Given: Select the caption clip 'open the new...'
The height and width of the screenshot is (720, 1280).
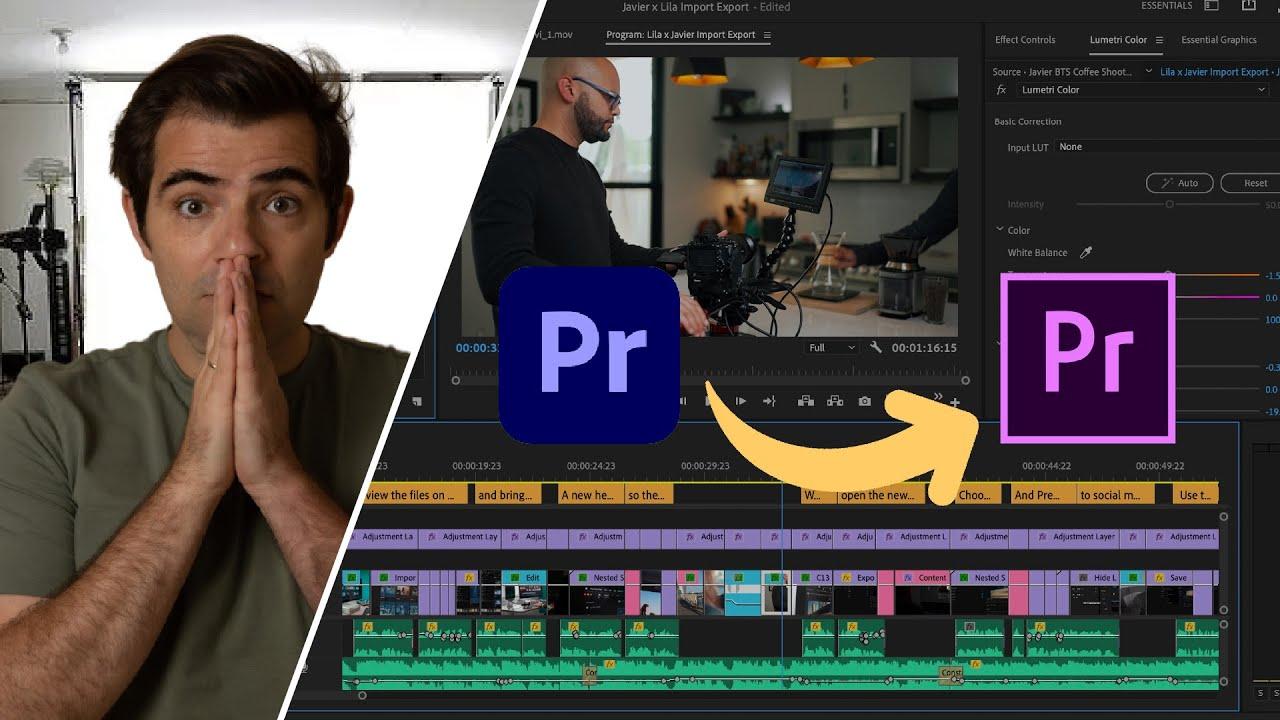Looking at the screenshot, I should pyautogui.click(x=881, y=495).
